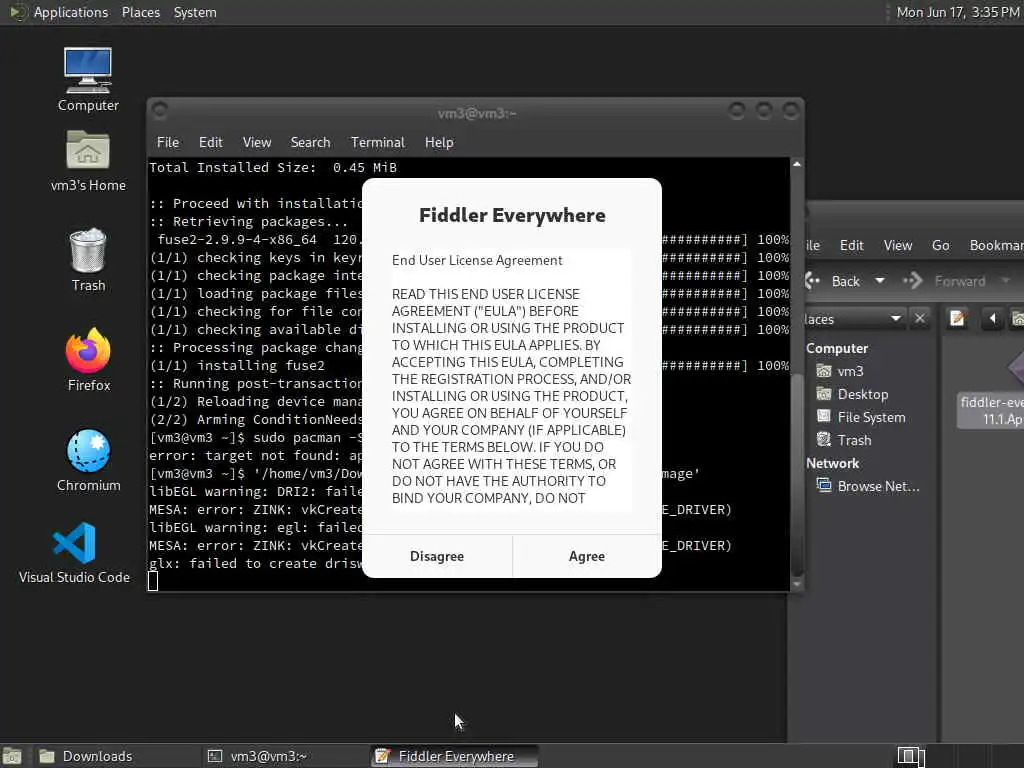Viewport: 1024px width, 768px height.
Task: Open vm3's Home folder icon
Action: point(88,160)
